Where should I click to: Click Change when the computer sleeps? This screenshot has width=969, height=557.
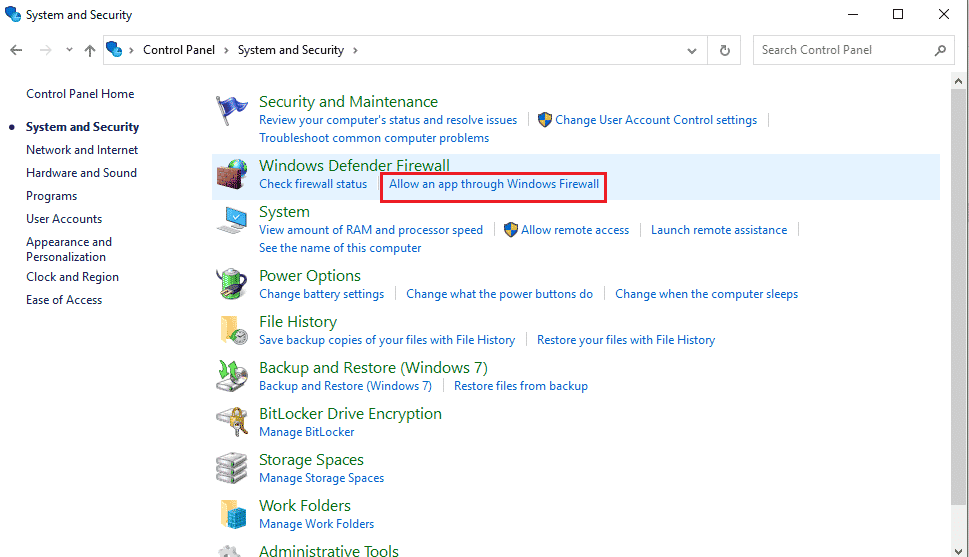pyautogui.click(x=706, y=294)
